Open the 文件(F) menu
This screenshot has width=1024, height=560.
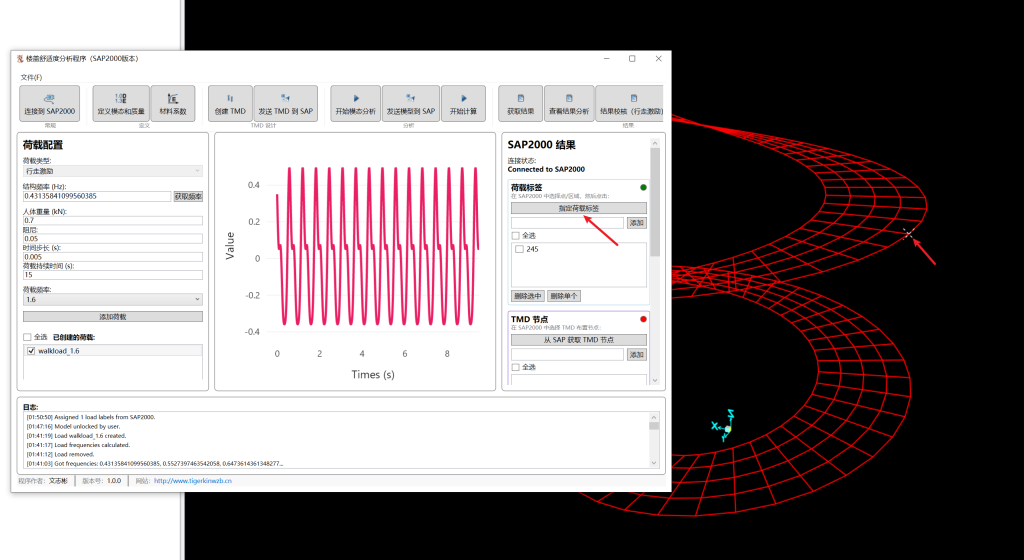click(x=32, y=77)
